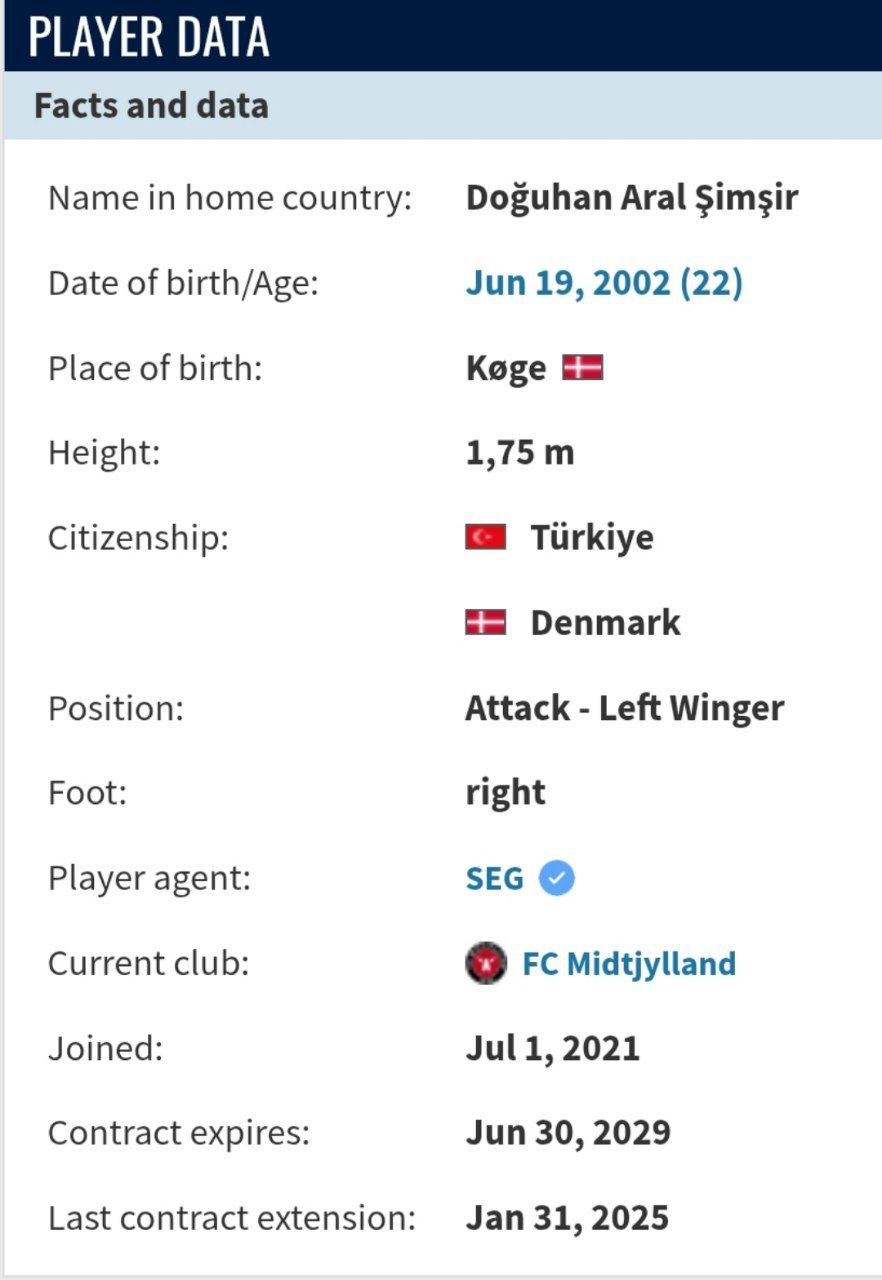Click the FC Midtjylland club crest
The width and height of the screenshot is (882, 1280).
[x=486, y=964]
